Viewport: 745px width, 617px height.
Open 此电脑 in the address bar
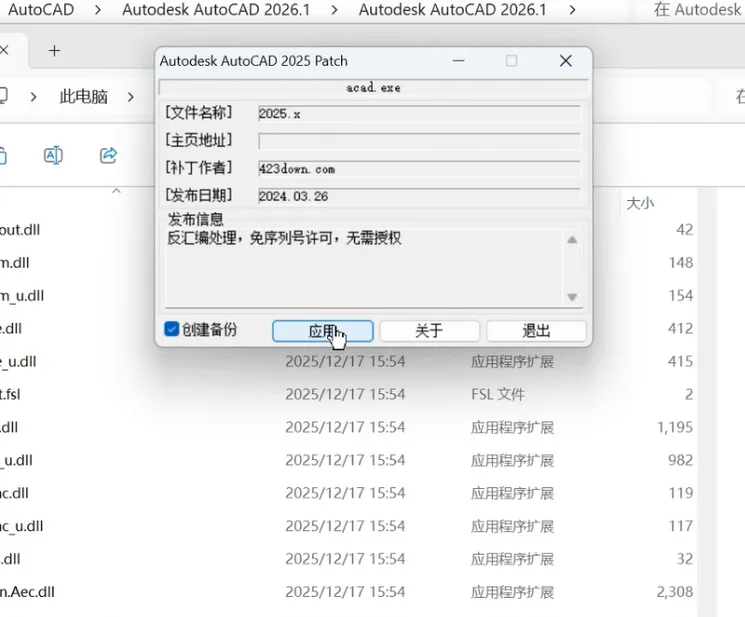[84, 97]
